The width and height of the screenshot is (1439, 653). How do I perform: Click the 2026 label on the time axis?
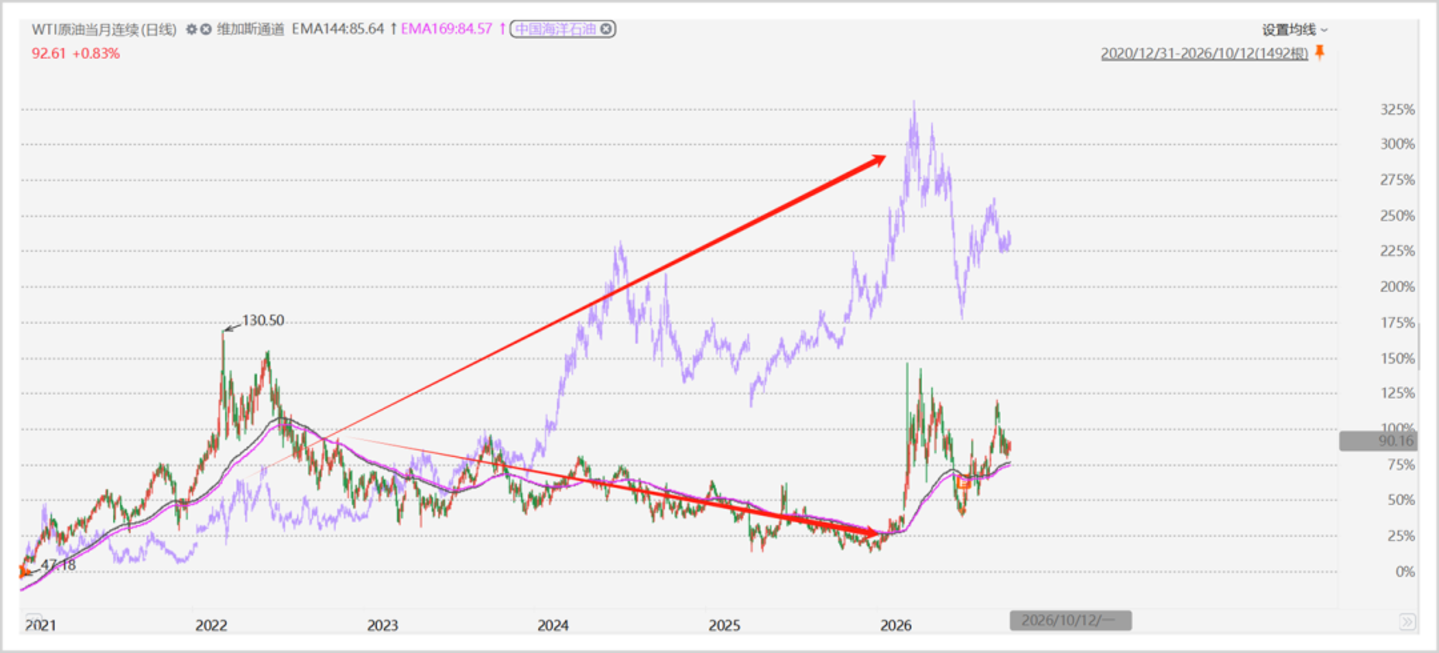(x=895, y=626)
